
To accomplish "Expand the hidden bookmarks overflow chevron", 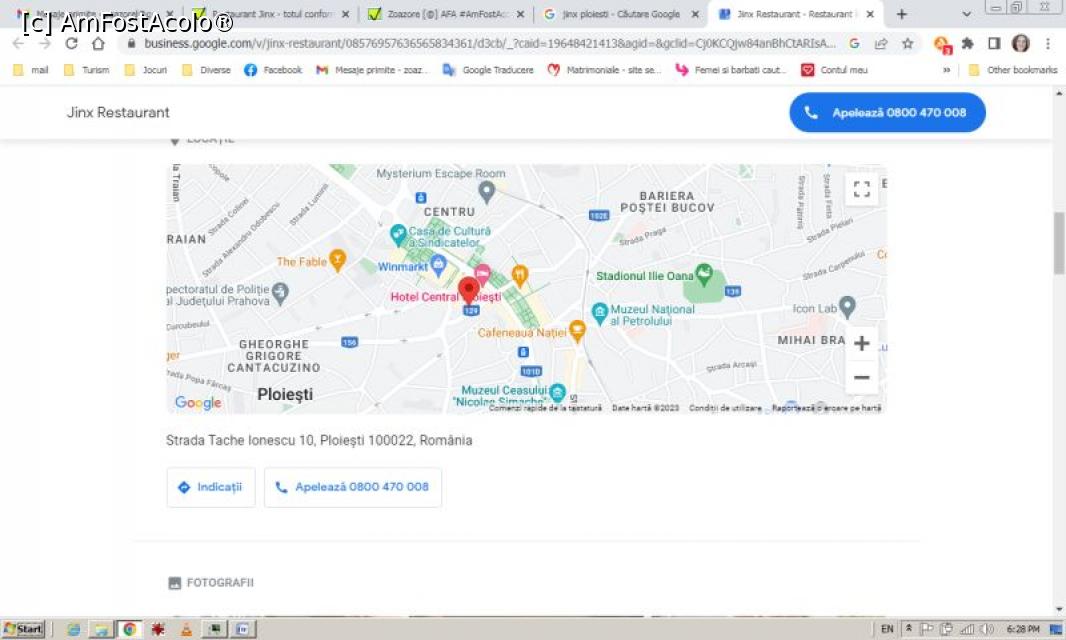I will pyautogui.click(x=946, y=70).
